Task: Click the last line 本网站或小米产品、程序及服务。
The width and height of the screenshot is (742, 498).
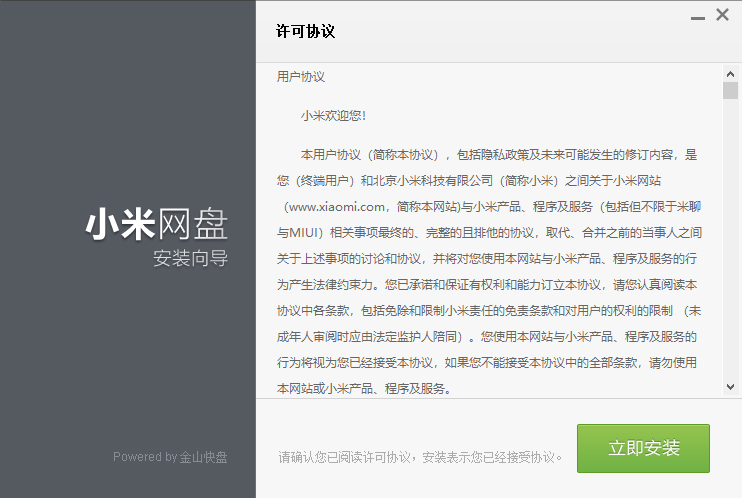Action: coord(364,389)
